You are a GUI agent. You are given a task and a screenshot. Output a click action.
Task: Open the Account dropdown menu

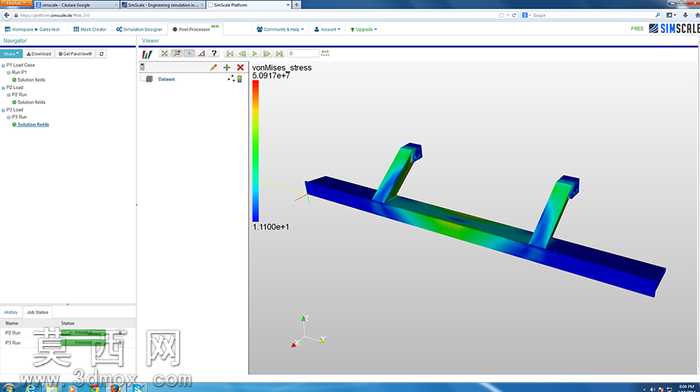click(x=327, y=29)
